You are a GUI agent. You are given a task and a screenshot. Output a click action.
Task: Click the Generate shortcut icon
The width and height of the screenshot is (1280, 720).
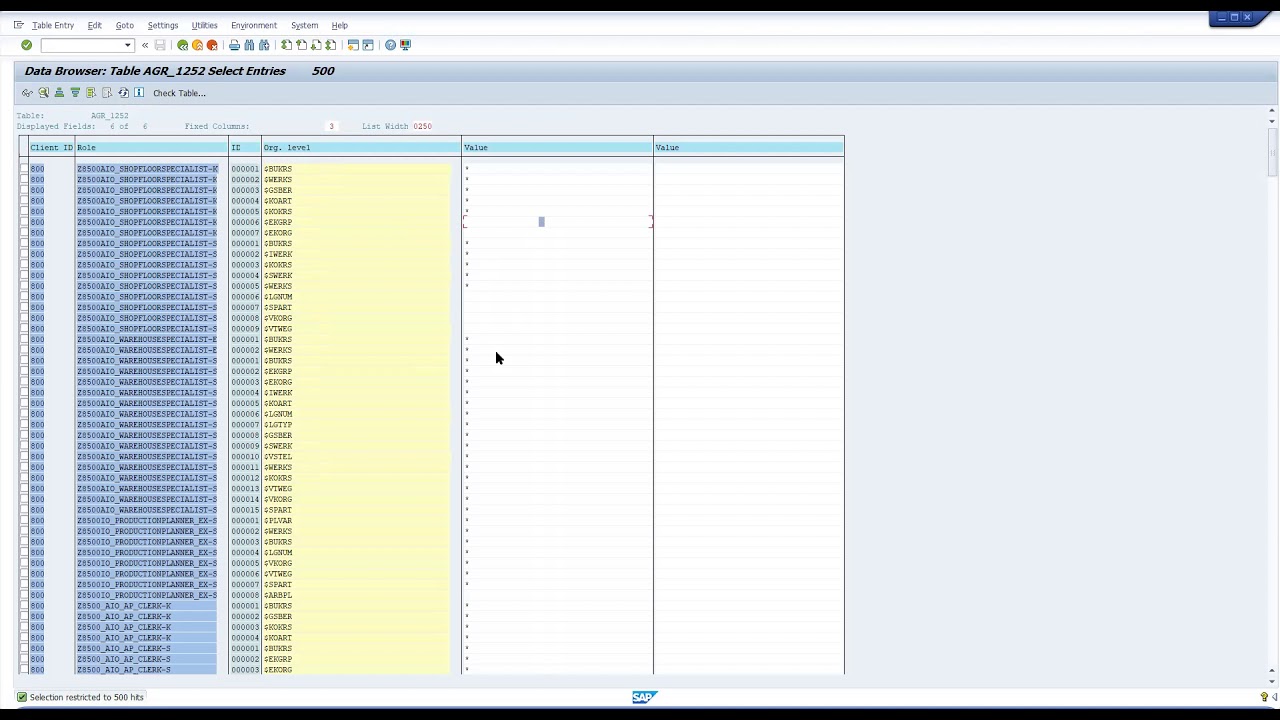click(x=368, y=45)
